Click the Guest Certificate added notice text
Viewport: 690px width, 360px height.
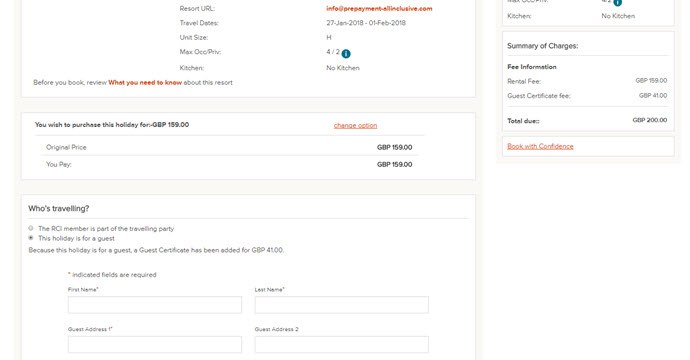156,250
